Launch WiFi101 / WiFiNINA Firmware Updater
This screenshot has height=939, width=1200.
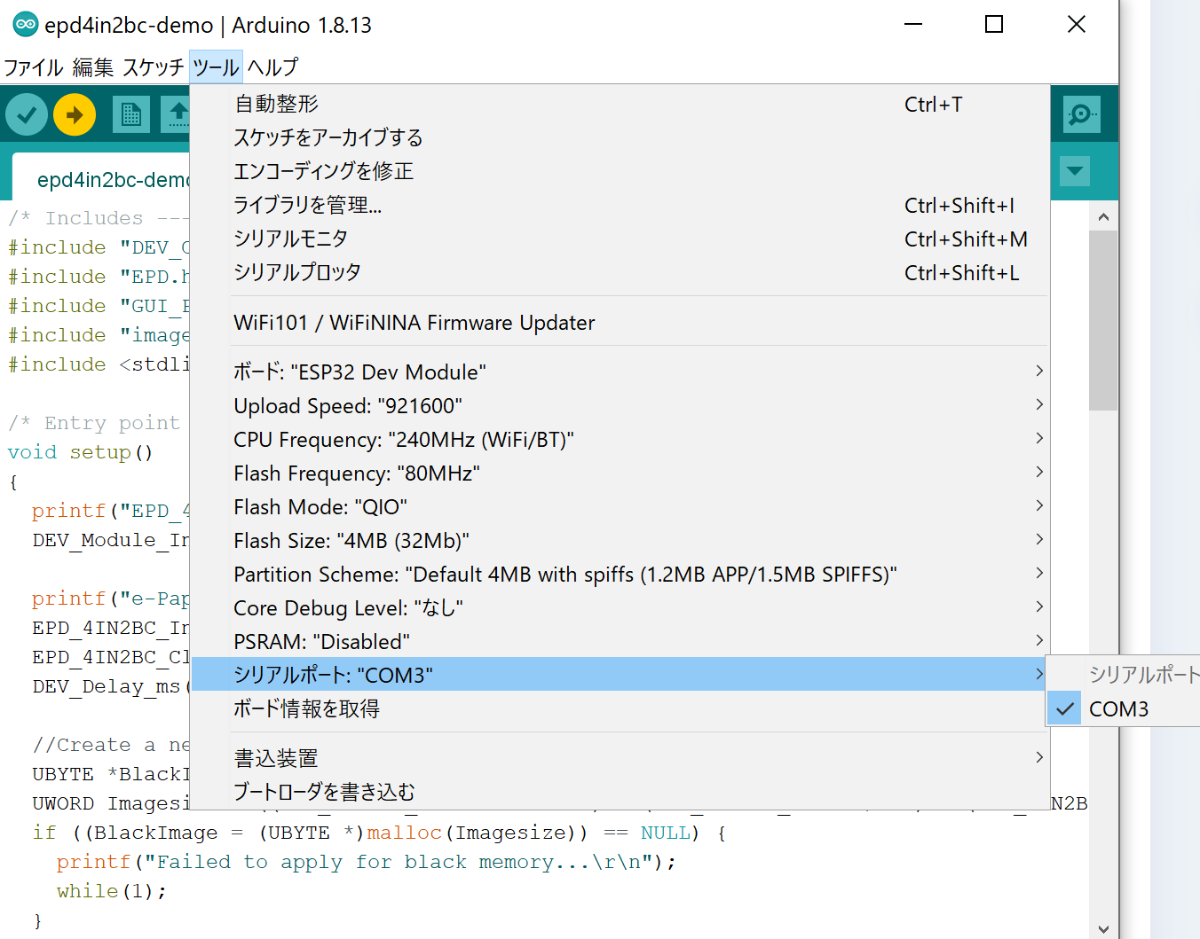619,323
